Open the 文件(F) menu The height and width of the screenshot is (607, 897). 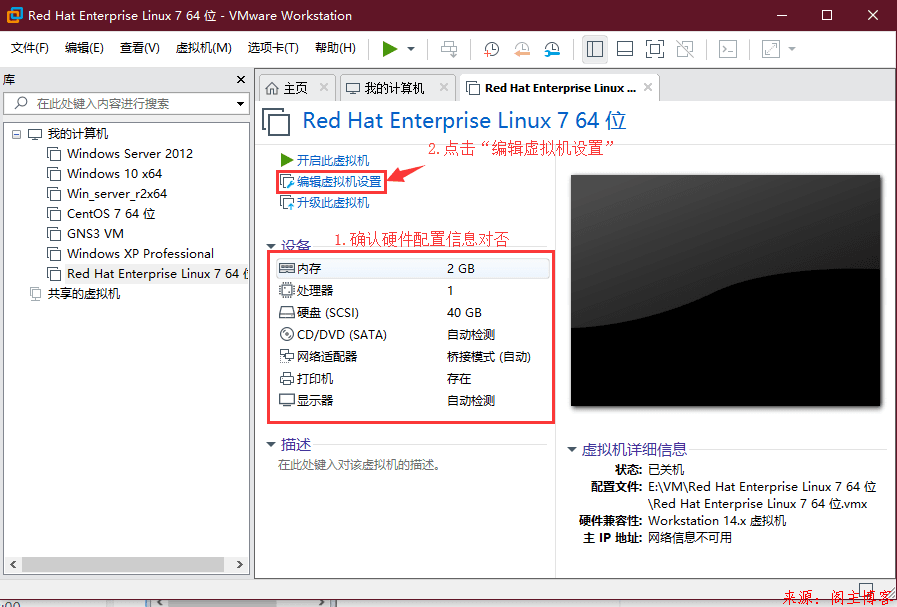(x=30, y=48)
